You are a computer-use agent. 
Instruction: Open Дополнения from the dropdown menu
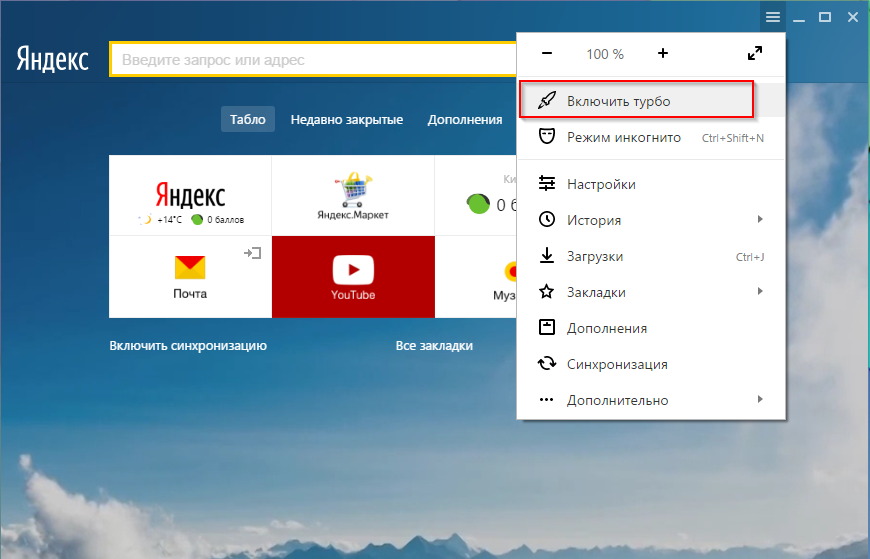606,328
